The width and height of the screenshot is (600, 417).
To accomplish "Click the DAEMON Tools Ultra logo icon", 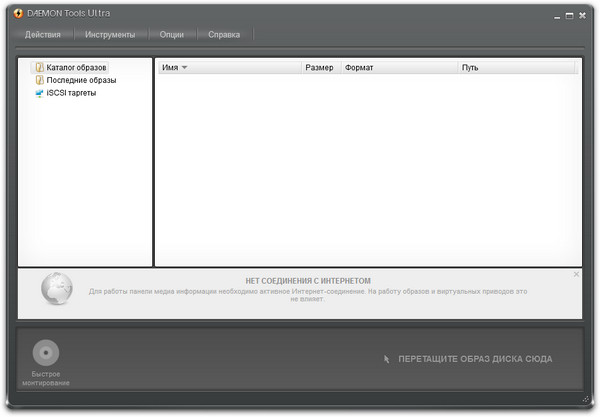I will coord(18,13).
